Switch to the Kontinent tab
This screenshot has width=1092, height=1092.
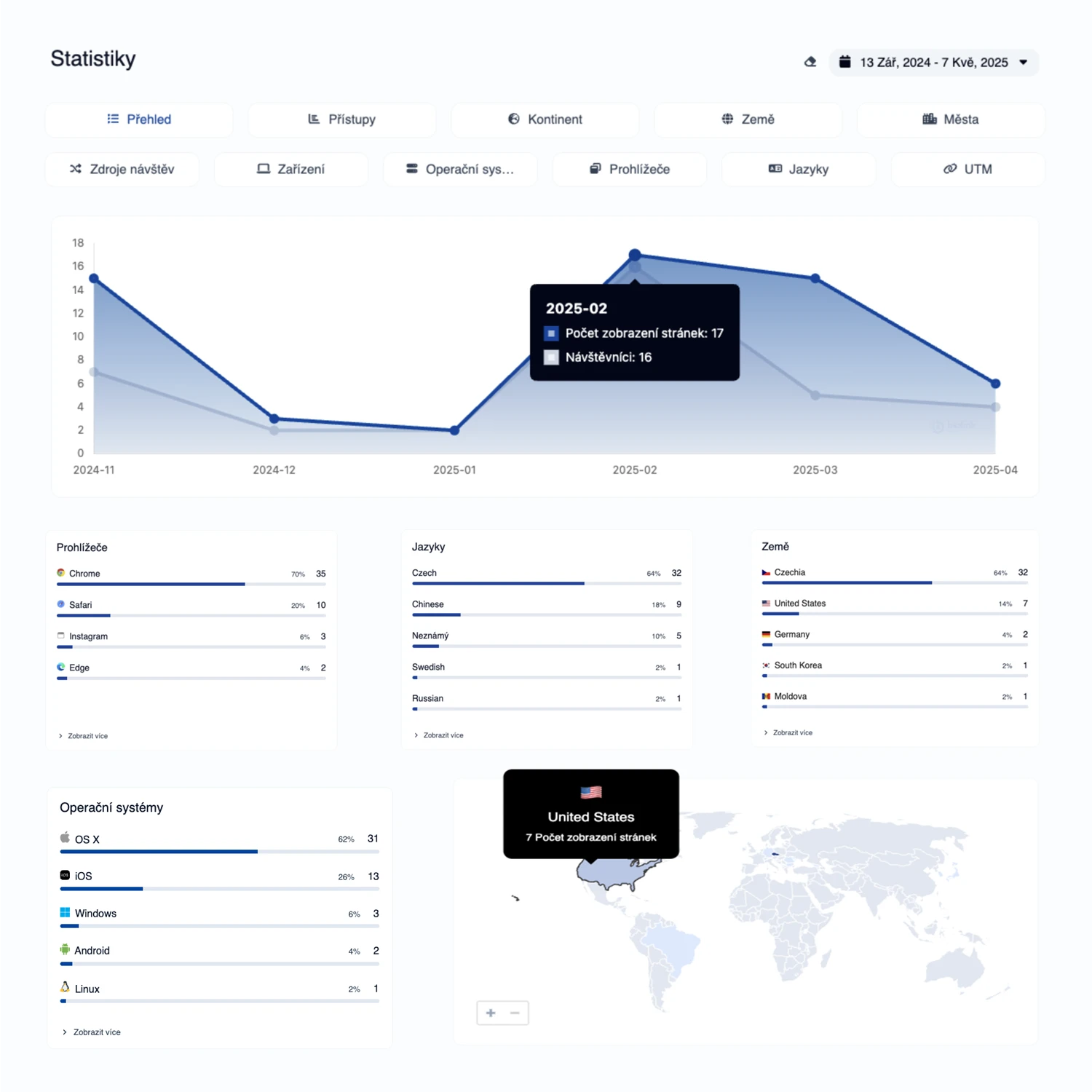tap(545, 119)
